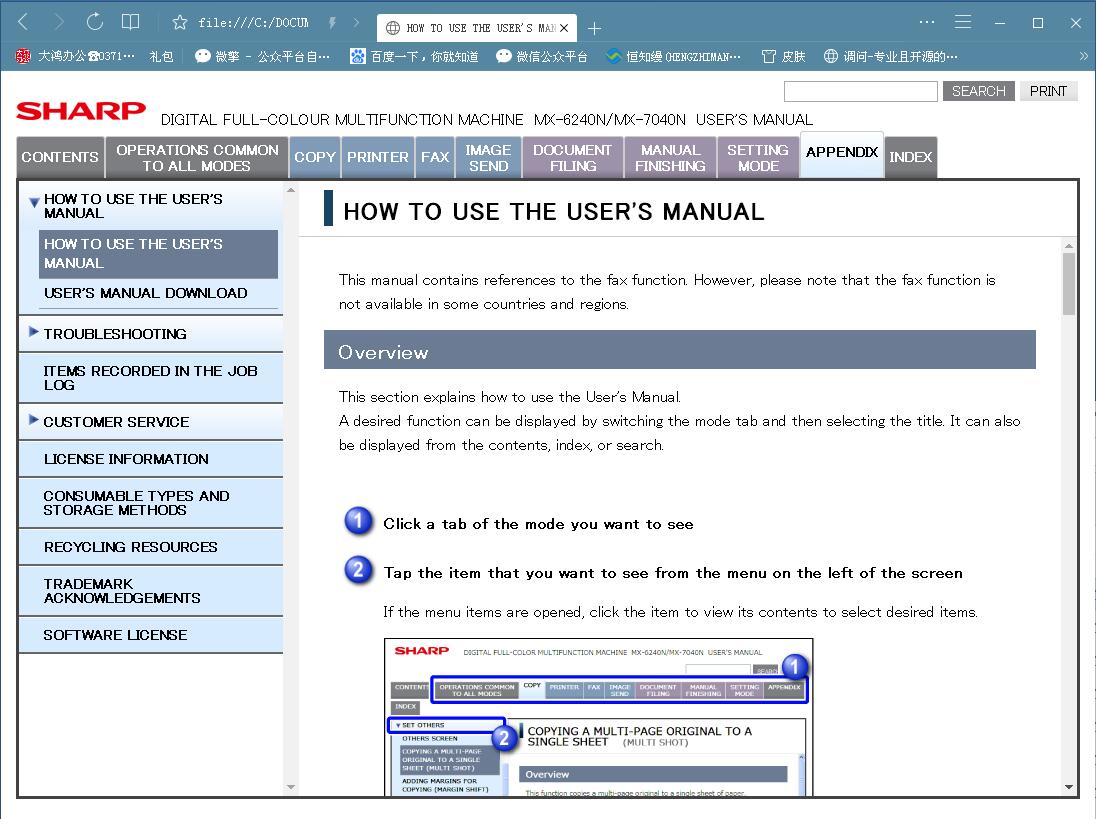Click the example manual screenshot image
1096x819 pixels.
click(x=598, y=717)
